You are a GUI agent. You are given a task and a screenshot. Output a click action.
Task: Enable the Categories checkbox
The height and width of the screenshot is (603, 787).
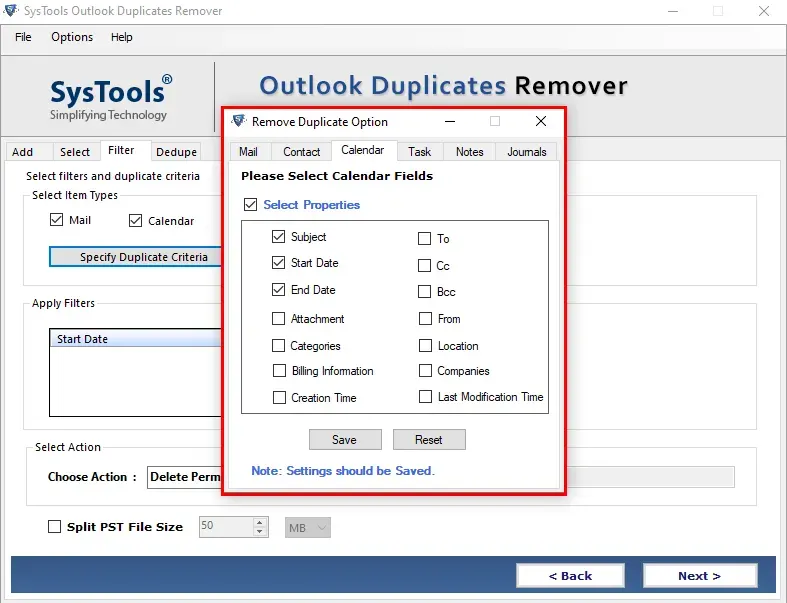coord(278,345)
